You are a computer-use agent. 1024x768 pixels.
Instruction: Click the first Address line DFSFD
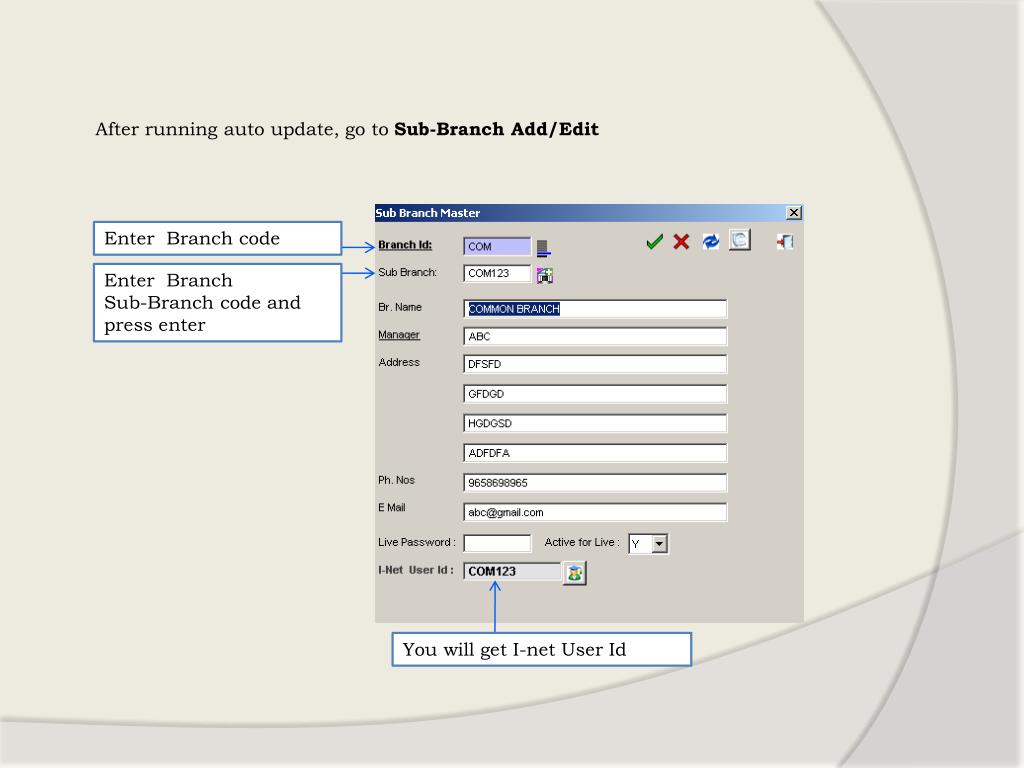[595, 365]
